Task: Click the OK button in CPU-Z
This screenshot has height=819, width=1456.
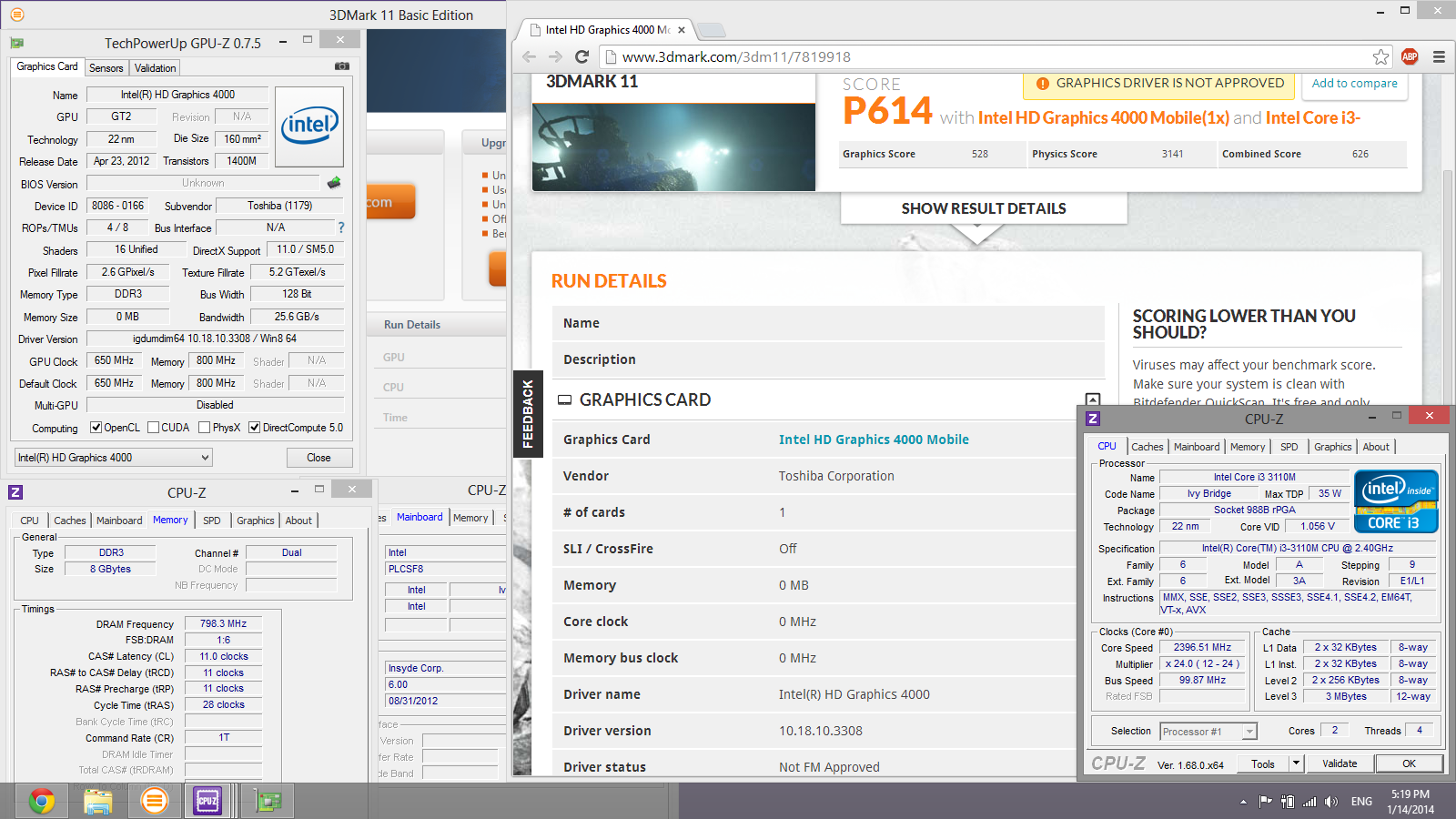Action: [1409, 763]
